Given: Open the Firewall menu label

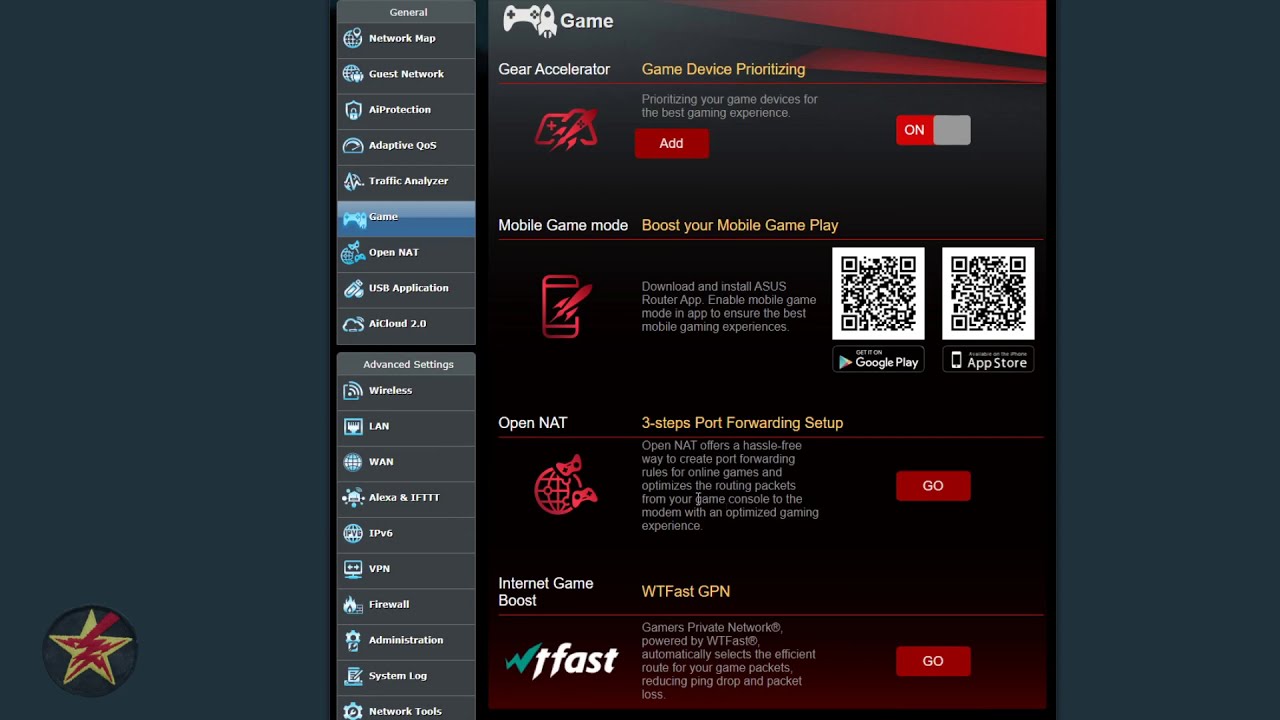Looking at the screenshot, I should click(x=389, y=604).
